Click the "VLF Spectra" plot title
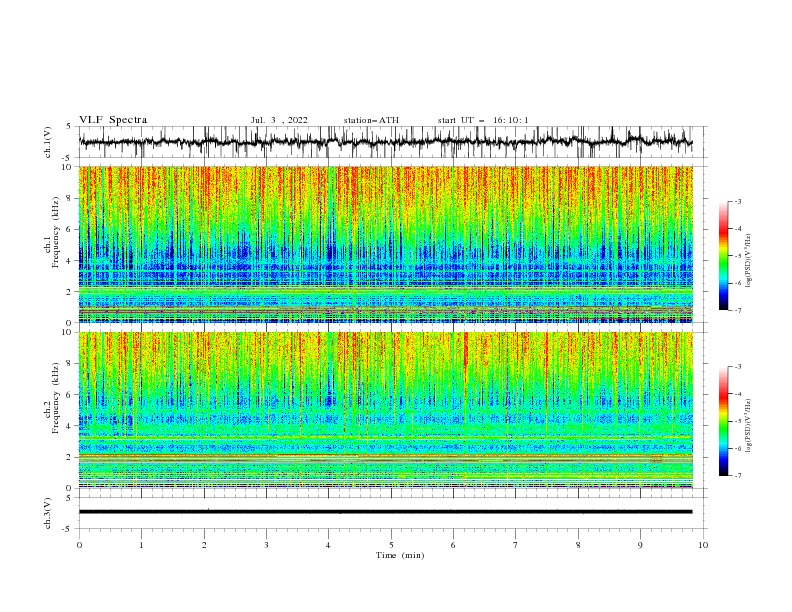 (113, 120)
